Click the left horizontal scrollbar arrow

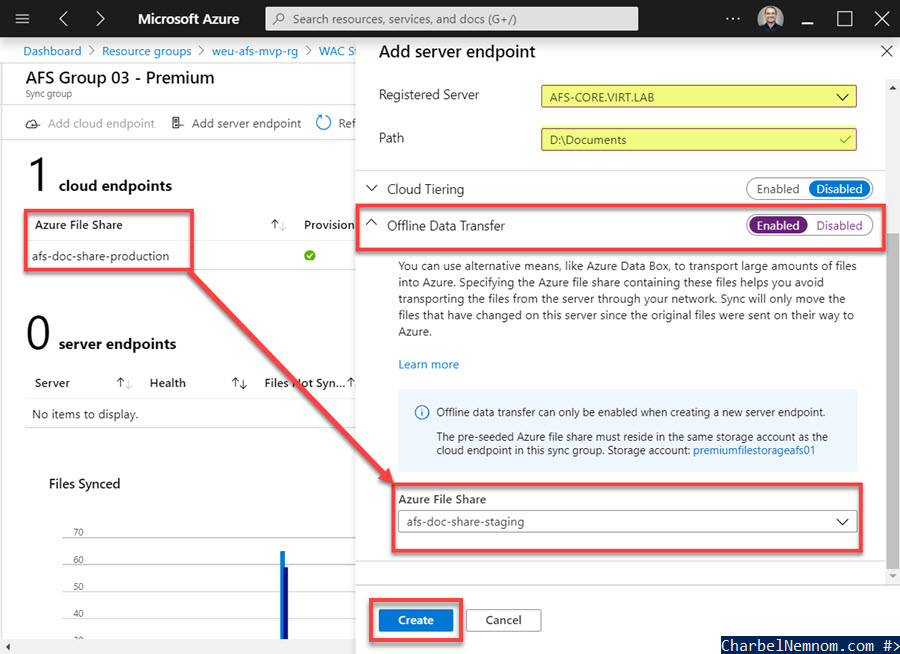click(8, 647)
